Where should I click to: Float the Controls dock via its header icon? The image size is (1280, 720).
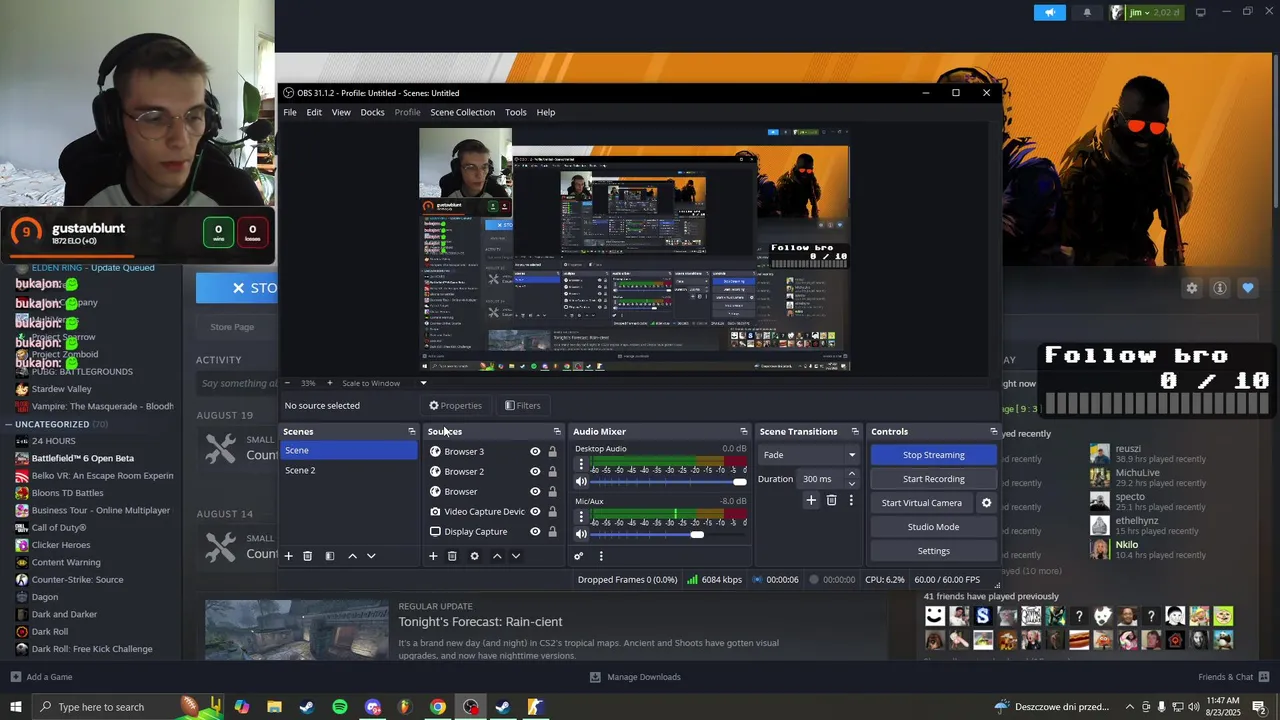click(993, 432)
